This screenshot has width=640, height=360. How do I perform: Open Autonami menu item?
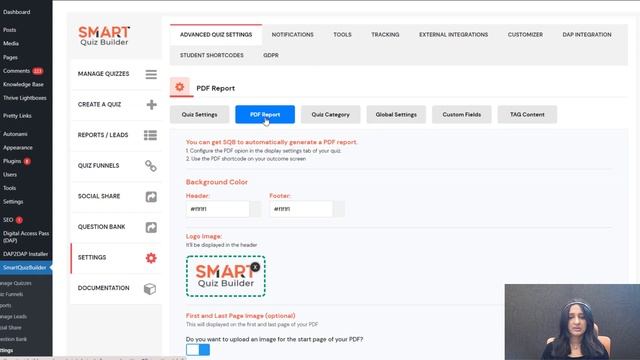(15, 134)
